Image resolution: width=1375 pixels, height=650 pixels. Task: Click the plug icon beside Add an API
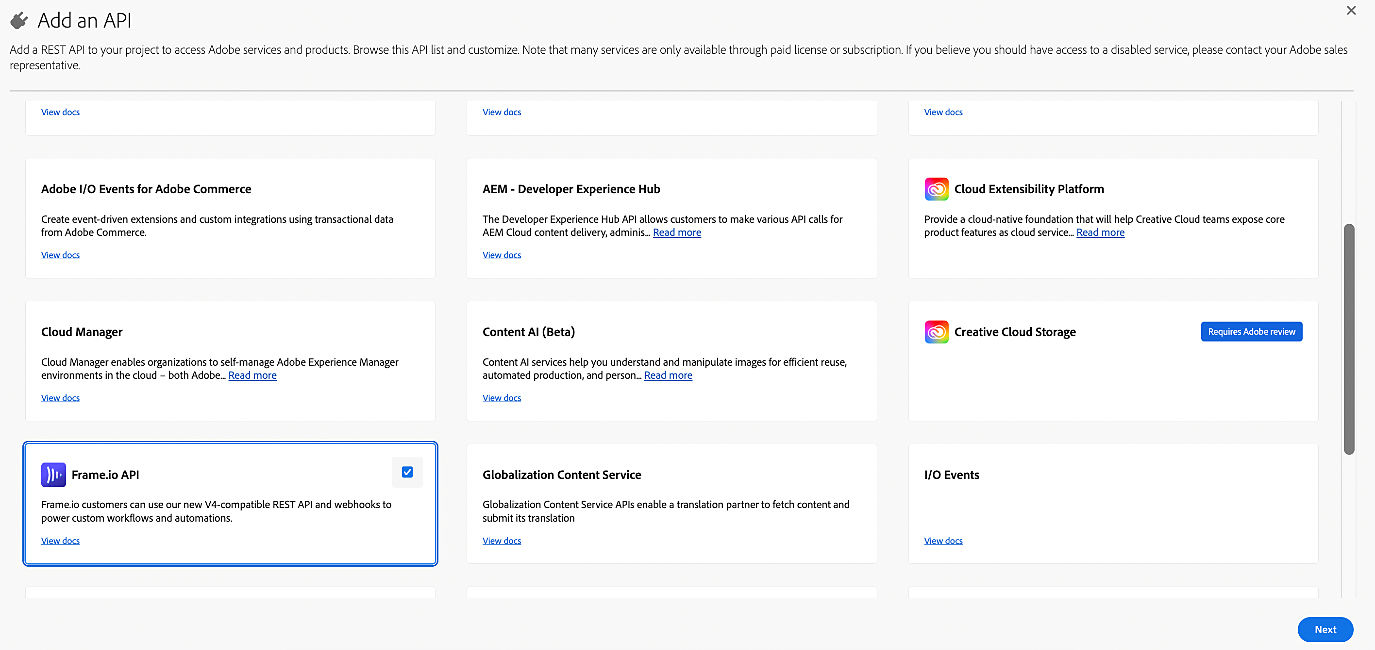tap(19, 20)
